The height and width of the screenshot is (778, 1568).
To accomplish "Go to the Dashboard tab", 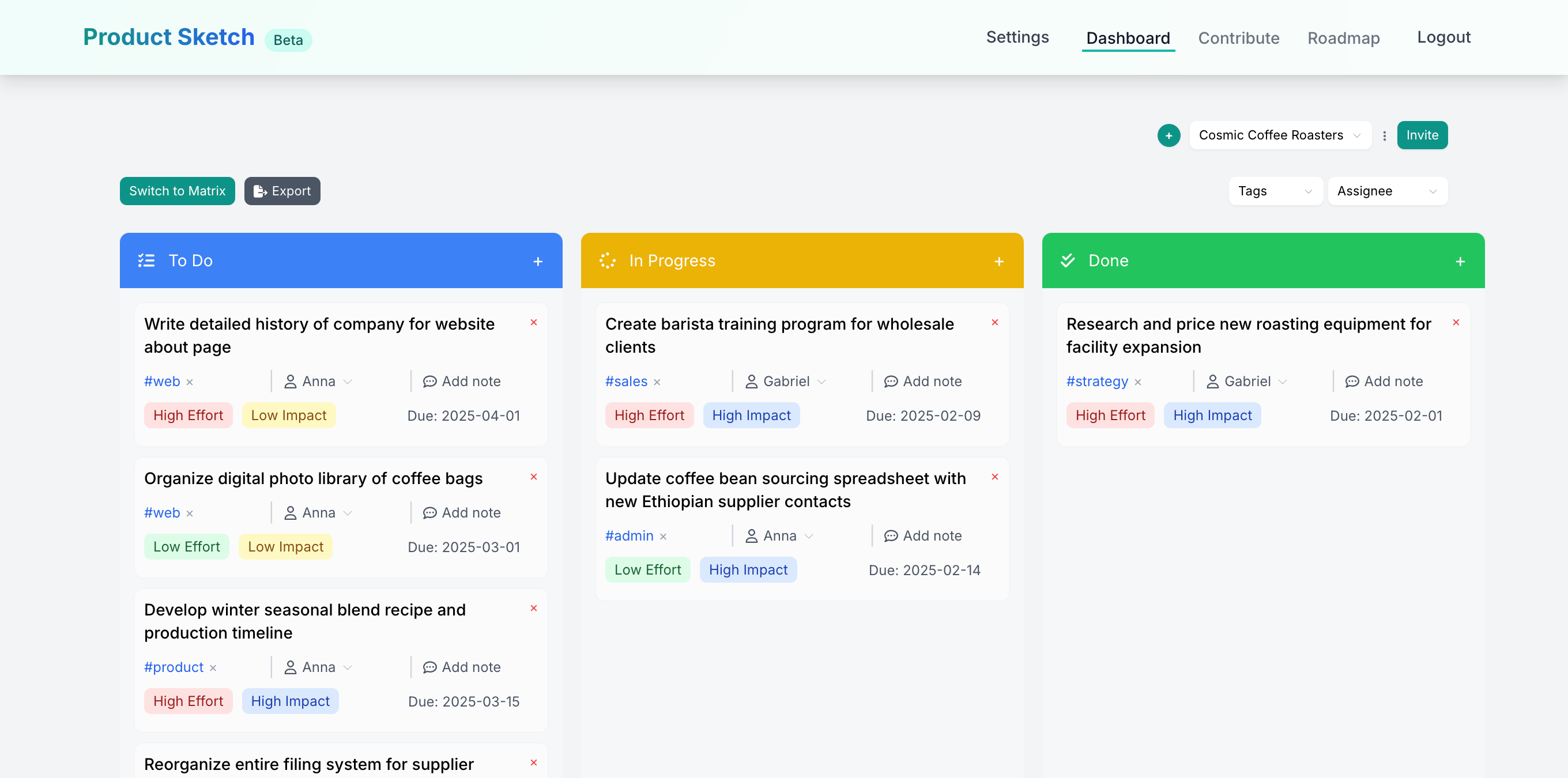I will coord(1128,38).
